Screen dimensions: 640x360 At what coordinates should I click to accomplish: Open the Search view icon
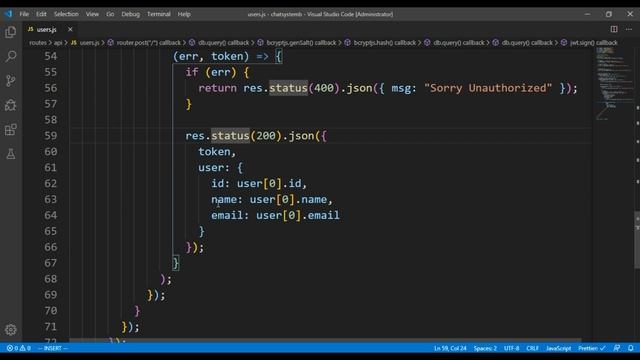(11, 56)
